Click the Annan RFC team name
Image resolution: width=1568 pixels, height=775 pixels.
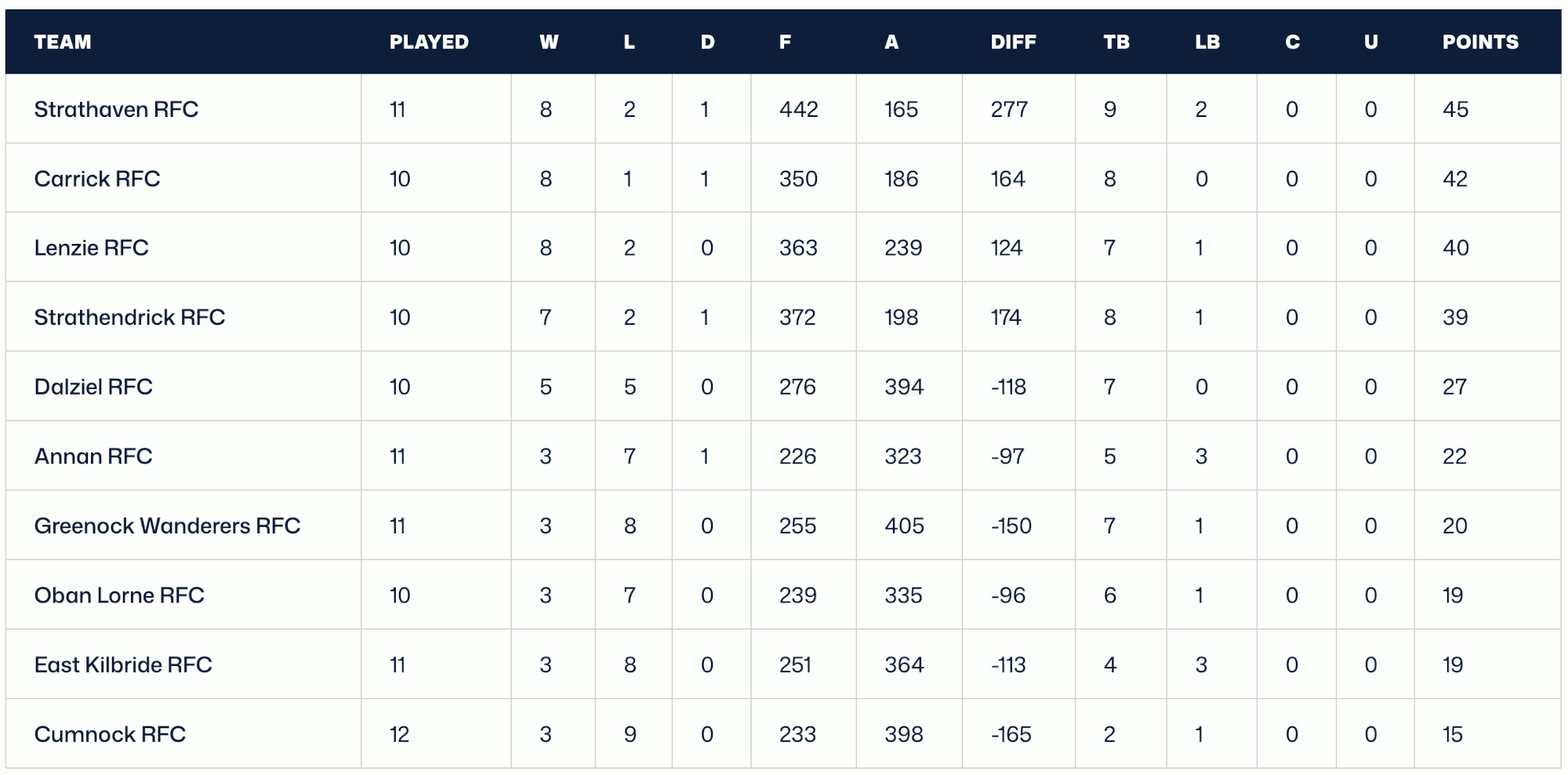coord(93,456)
